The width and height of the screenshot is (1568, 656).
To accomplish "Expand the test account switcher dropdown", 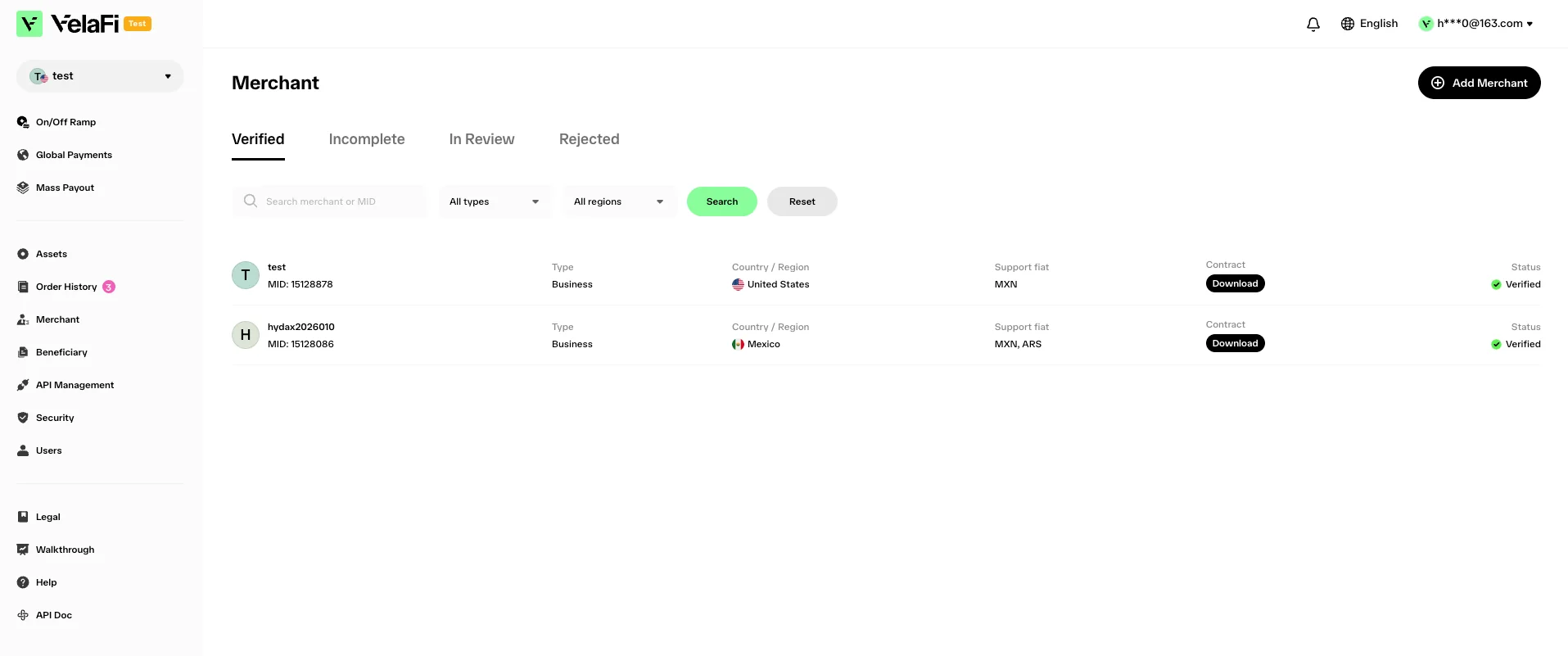I will point(100,76).
